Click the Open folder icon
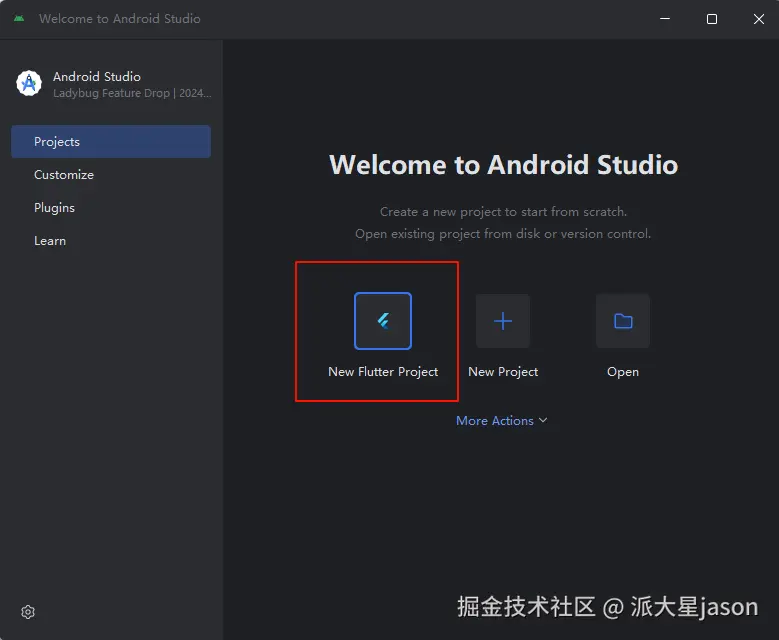 [623, 321]
